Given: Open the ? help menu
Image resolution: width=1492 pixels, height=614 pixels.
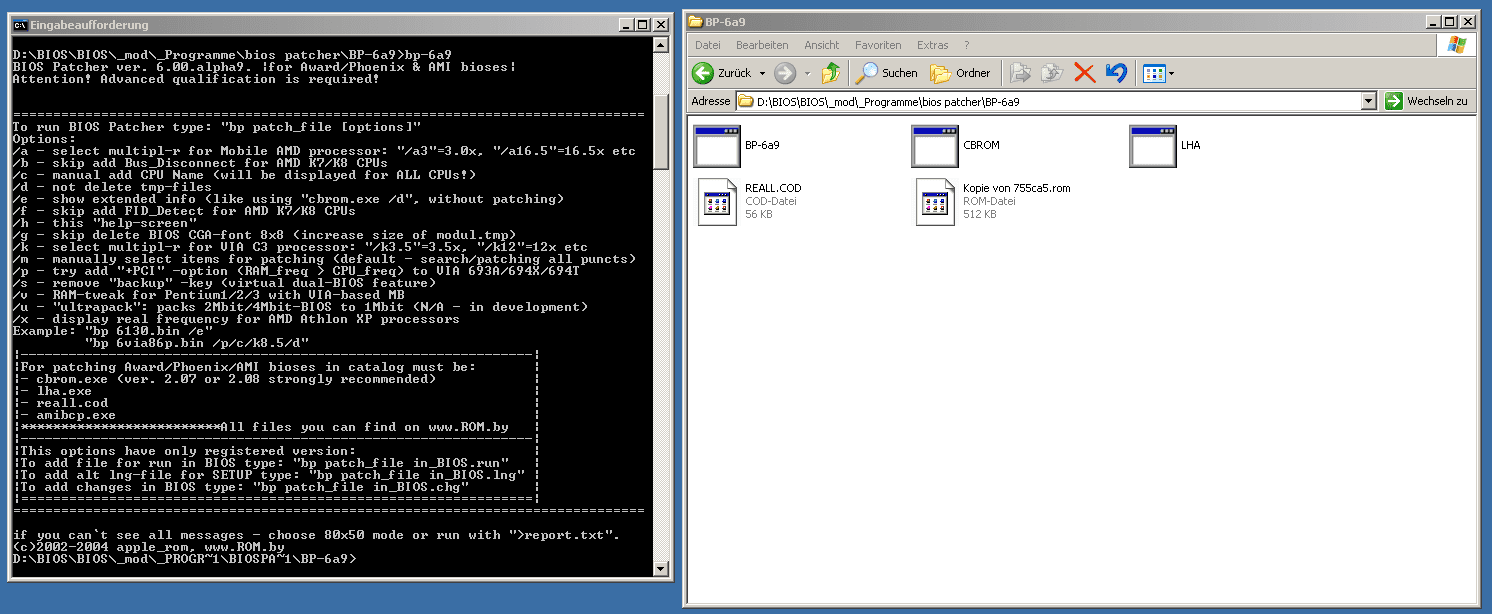Looking at the screenshot, I should 966,45.
